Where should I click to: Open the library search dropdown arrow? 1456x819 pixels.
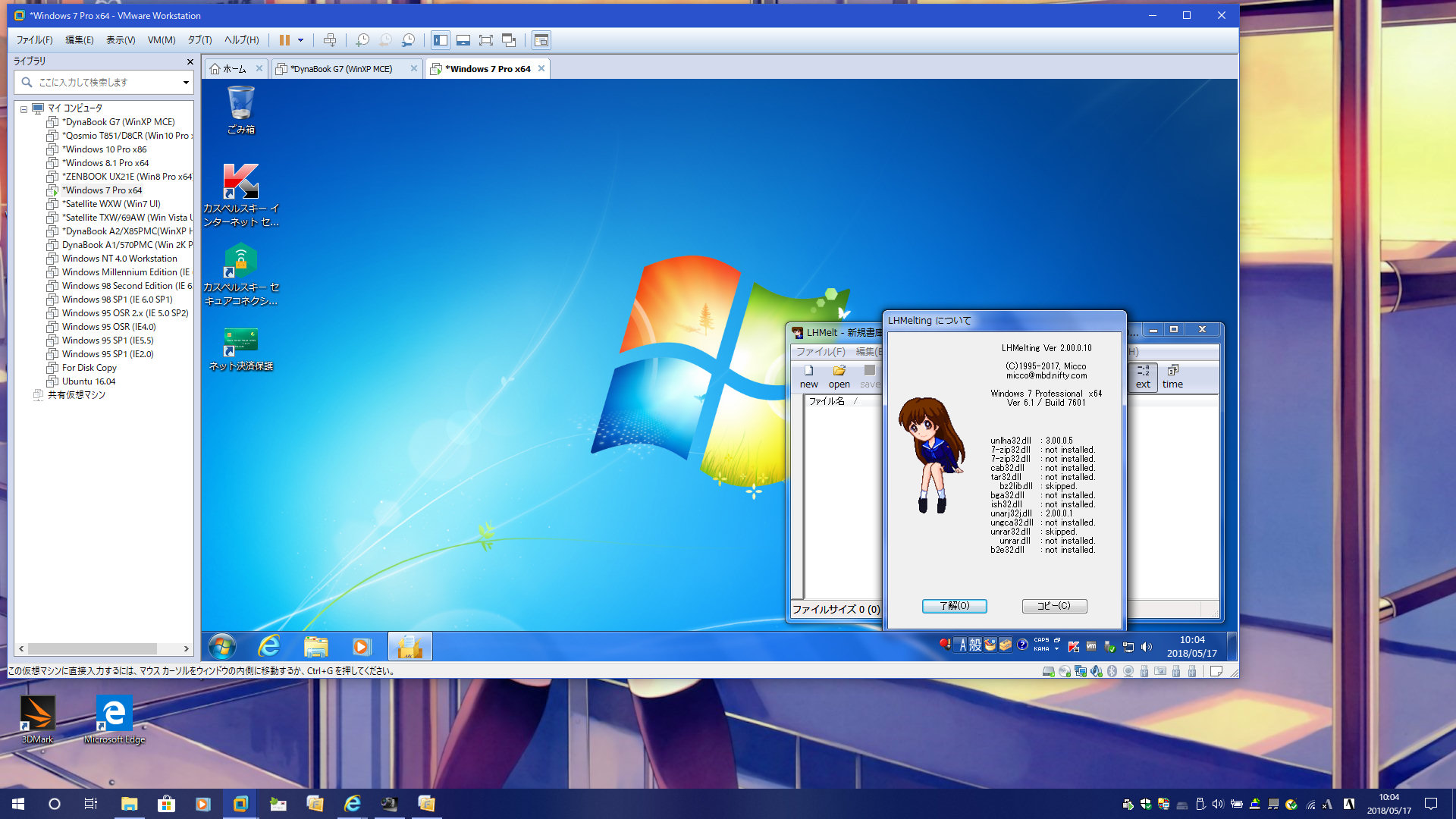(x=186, y=83)
